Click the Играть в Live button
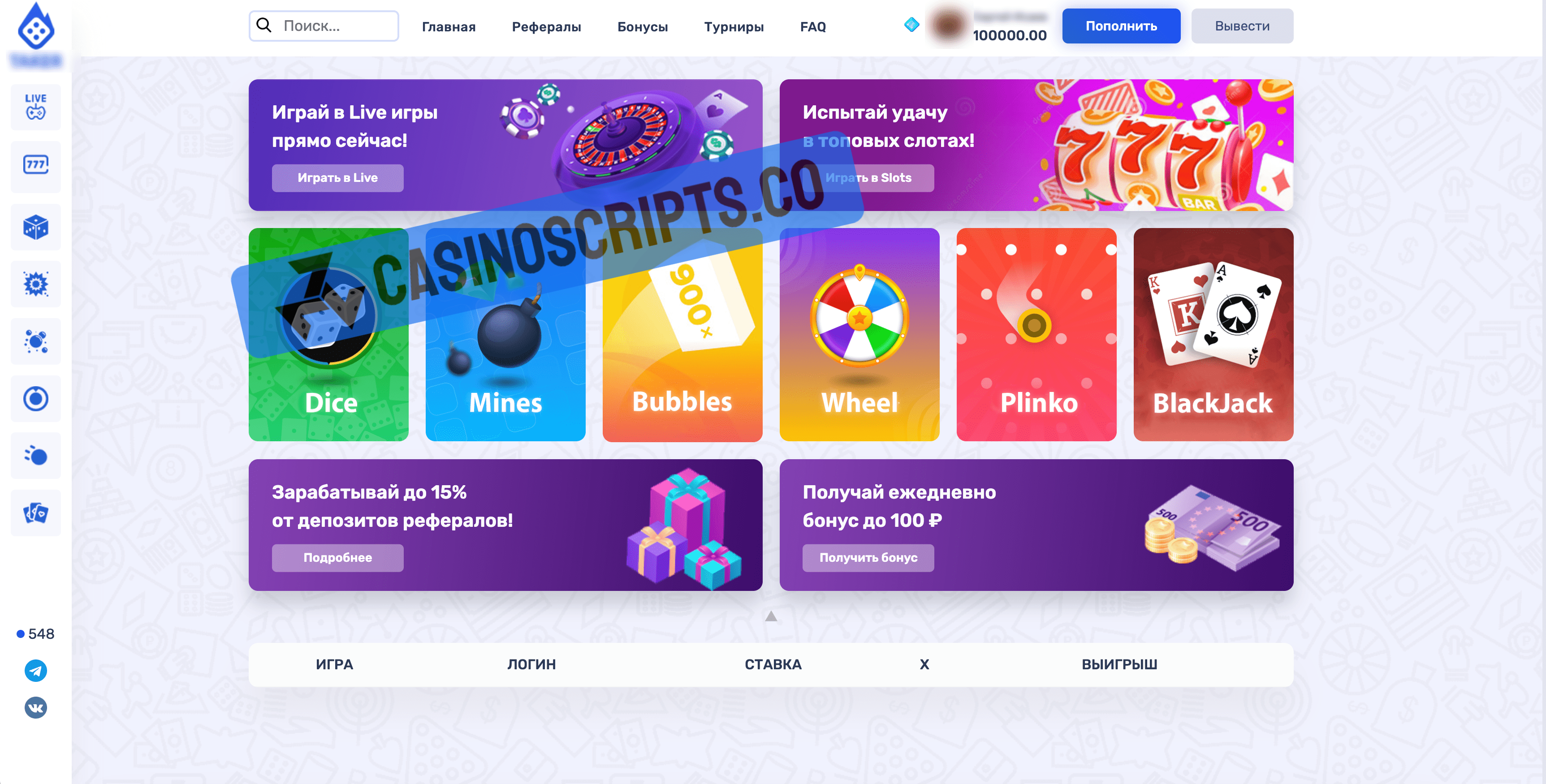Viewport: 1546px width, 784px height. click(337, 177)
